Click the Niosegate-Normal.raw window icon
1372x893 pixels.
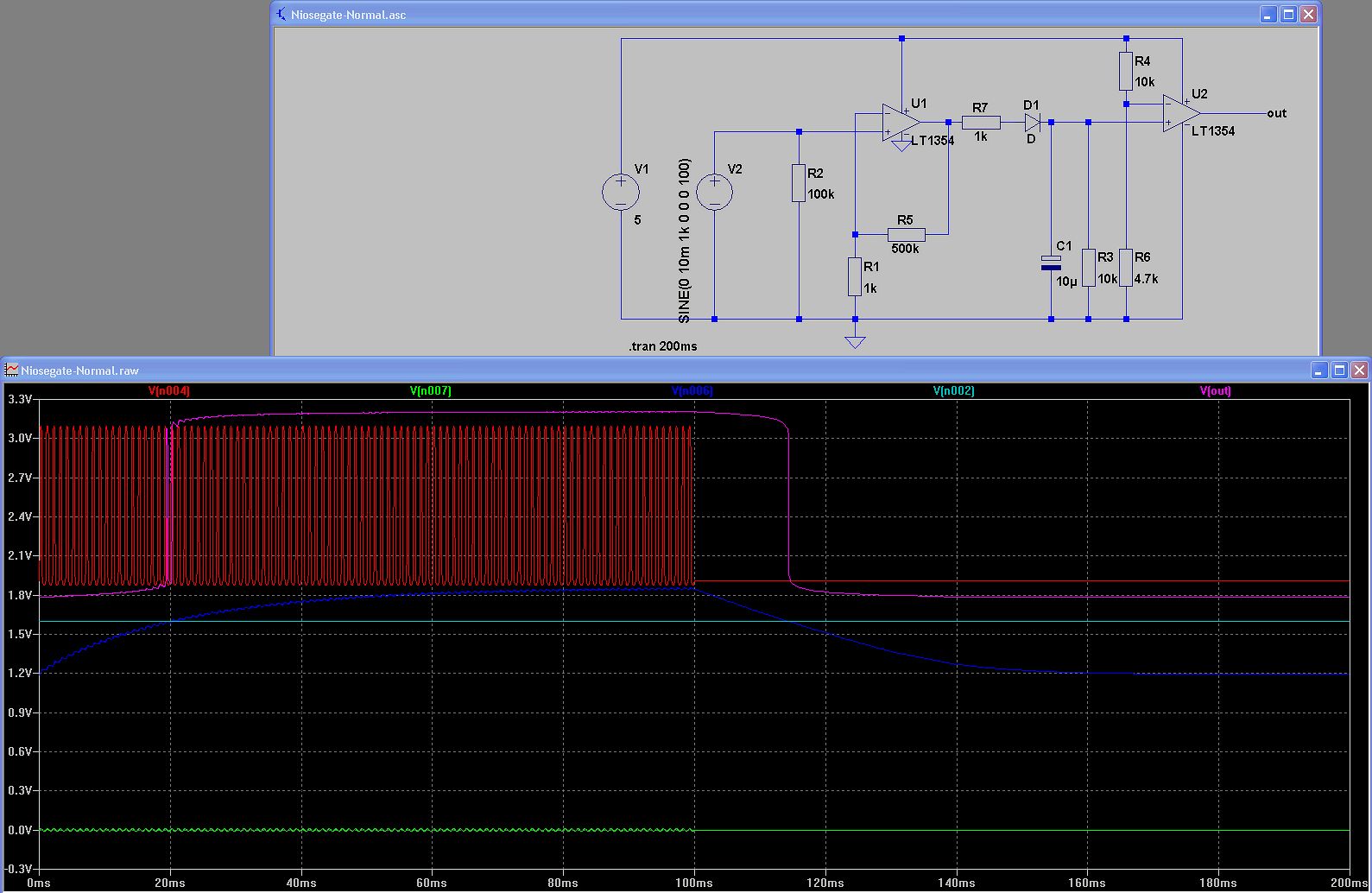11,370
